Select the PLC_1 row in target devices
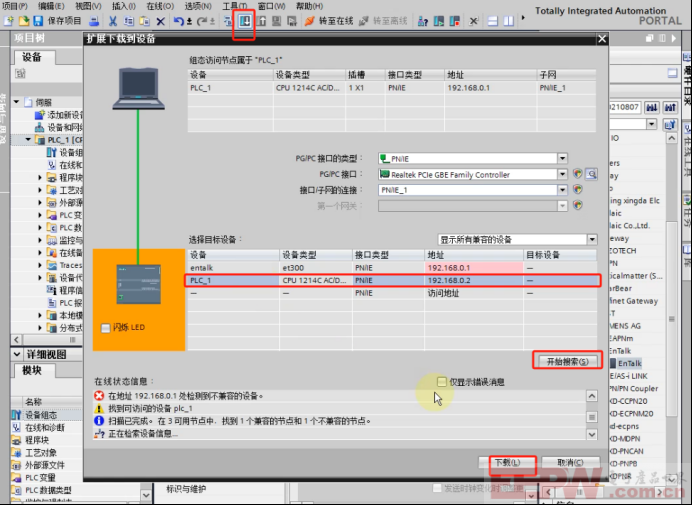Image resolution: width=692 pixels, height=505 pixels. pyautogui.click(x=393, y=280)
